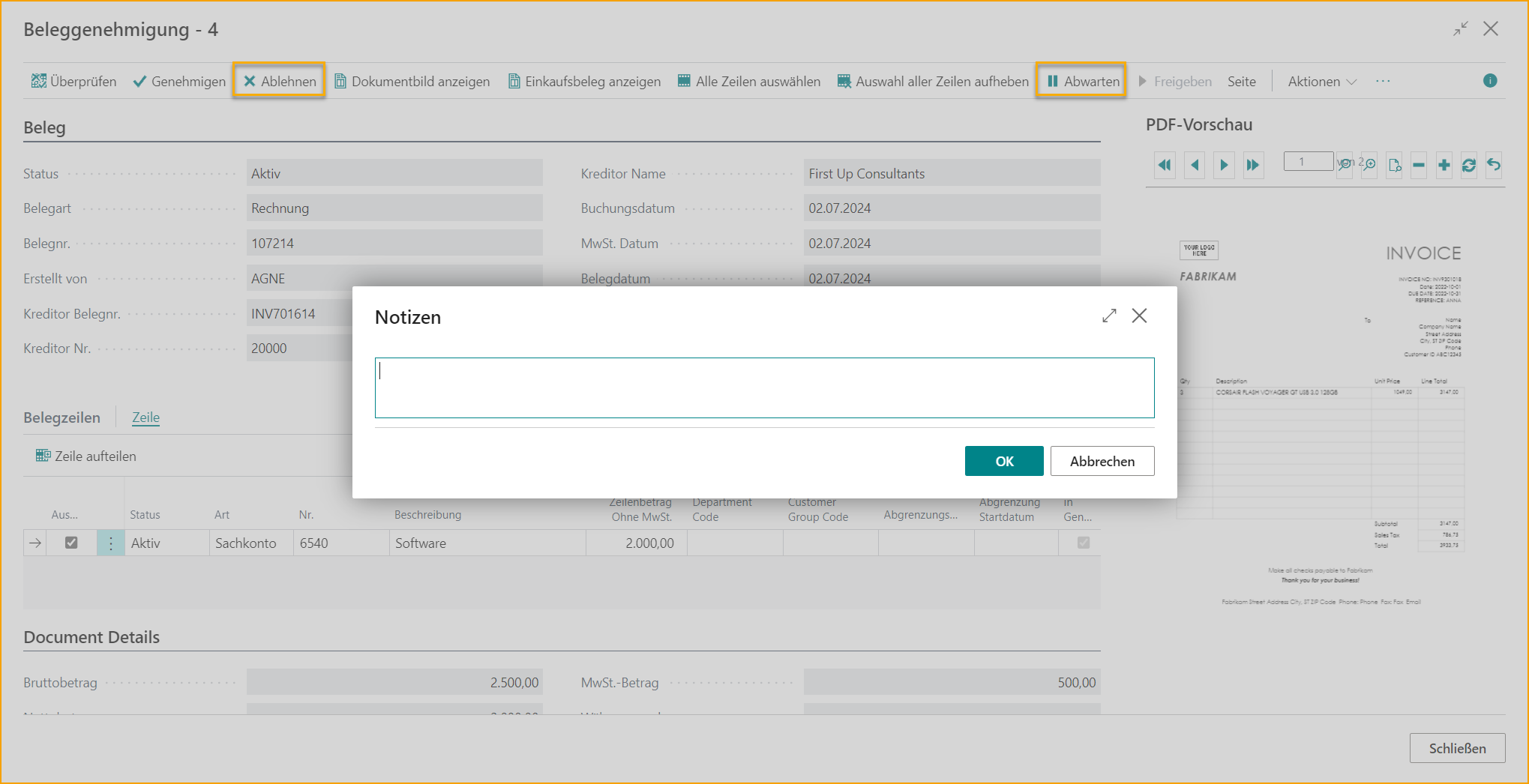The height and width of the screenshot is (784, 1529).
Task: Confirm the note with the OK button
Action: pos(1003,461)
